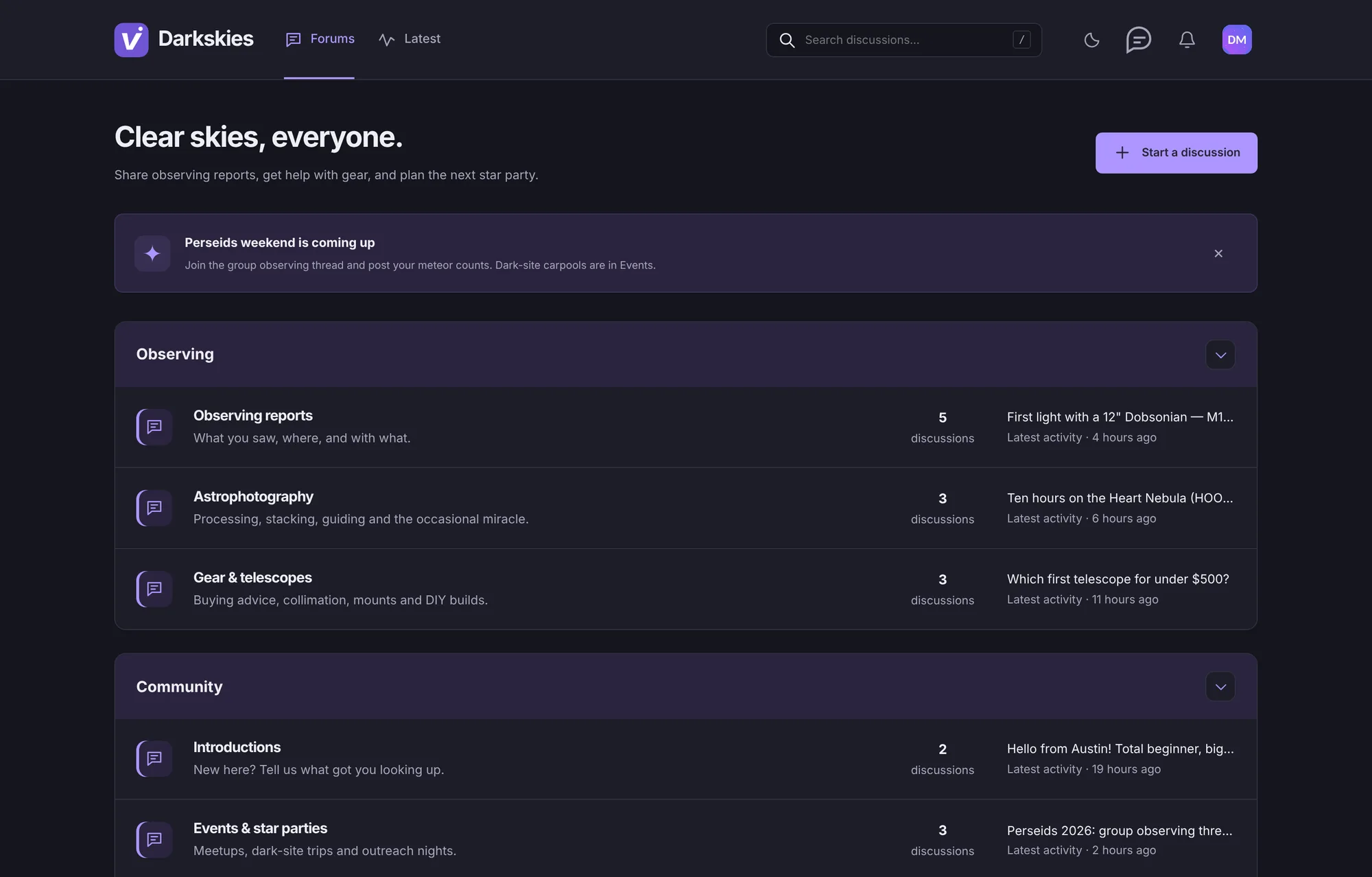Click 'Latest activity · 4 hours ago'
This screenshot has width=1372, height=877.
(1082, 437)
